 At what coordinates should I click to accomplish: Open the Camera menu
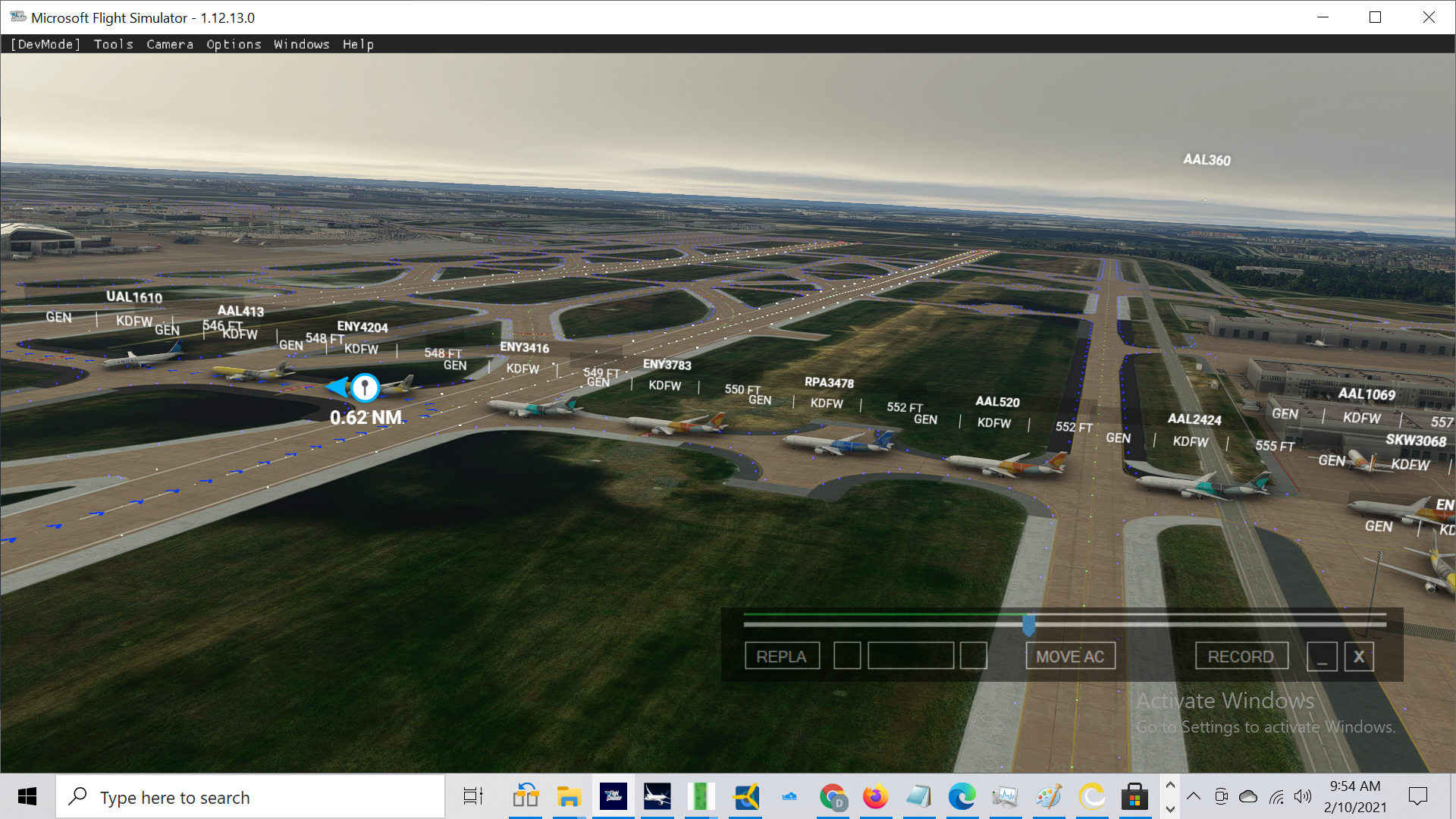click(170, 44)
